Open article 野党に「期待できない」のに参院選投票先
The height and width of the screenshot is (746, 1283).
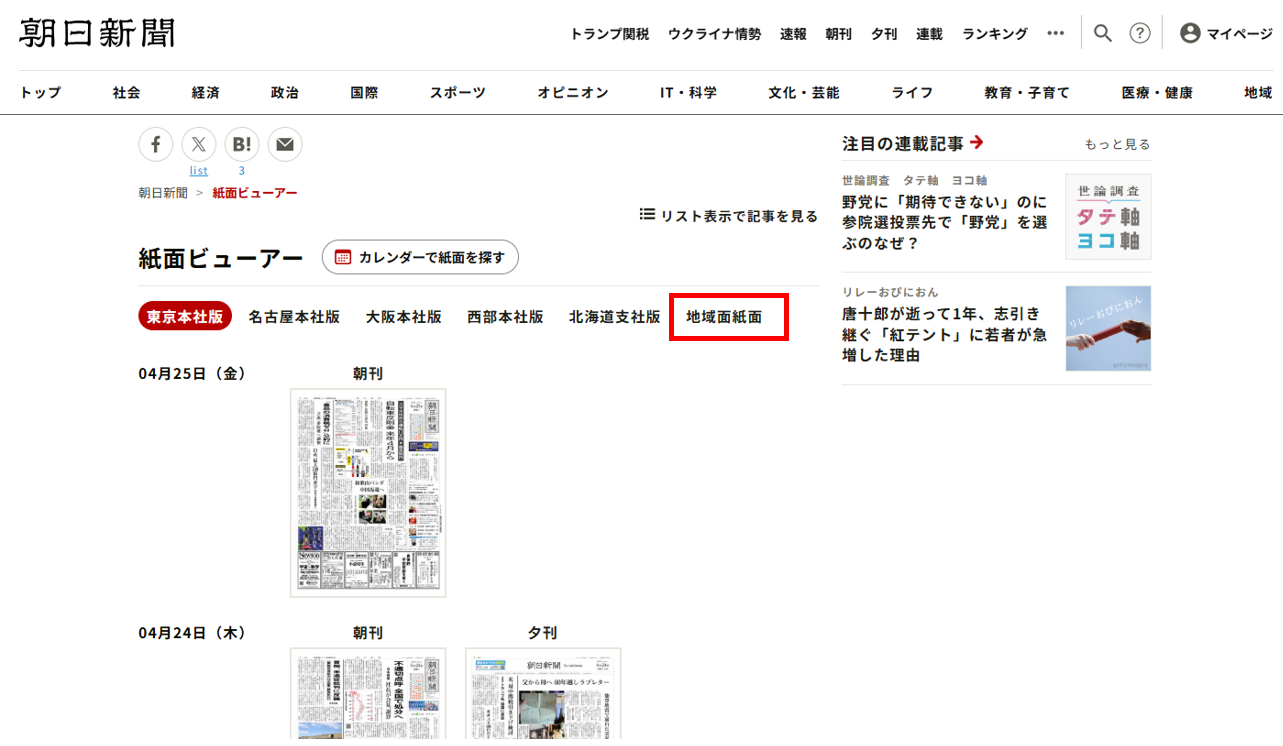945,222
